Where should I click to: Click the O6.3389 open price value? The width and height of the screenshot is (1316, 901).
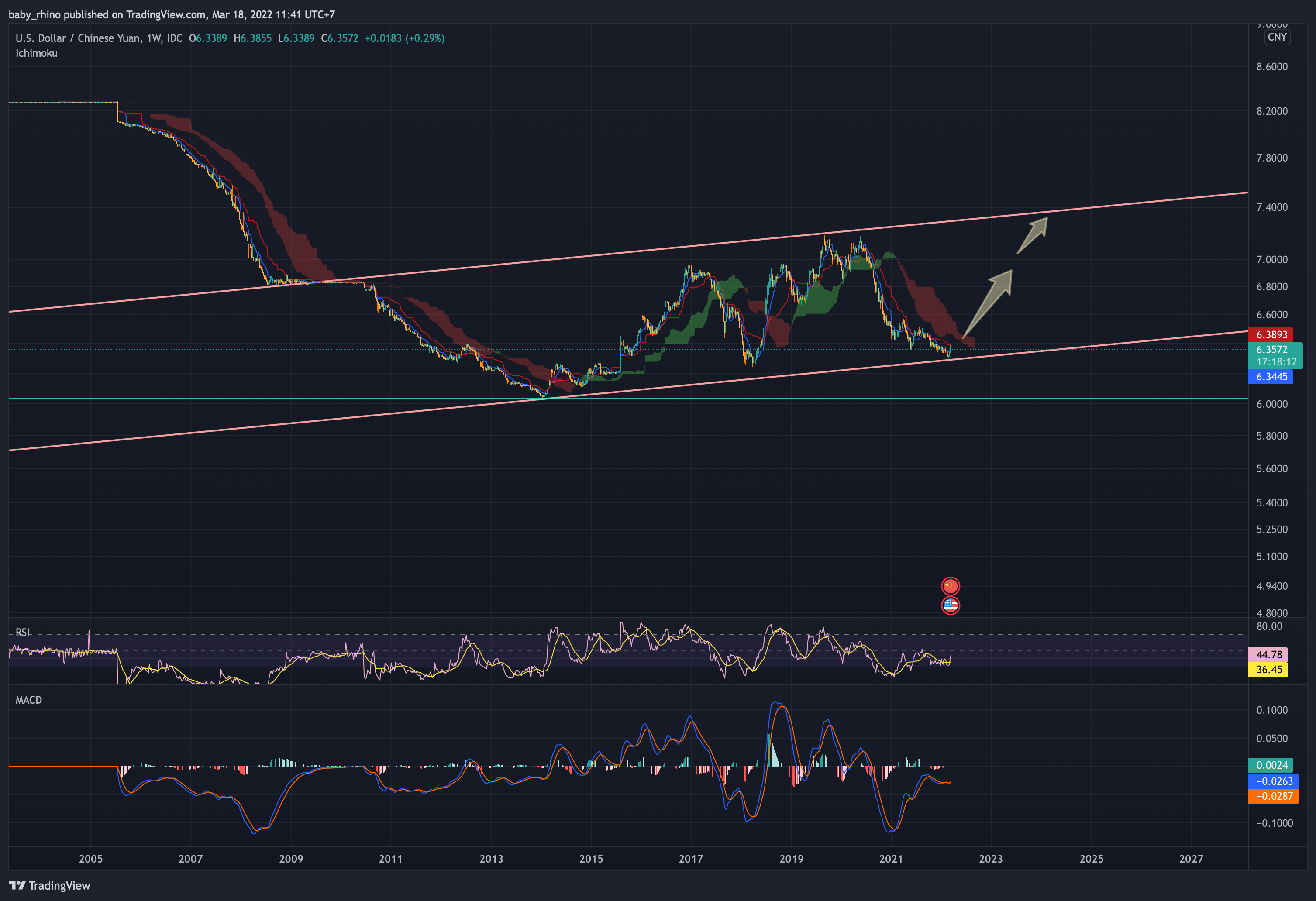pyautogui.click(x=208, y=38)
